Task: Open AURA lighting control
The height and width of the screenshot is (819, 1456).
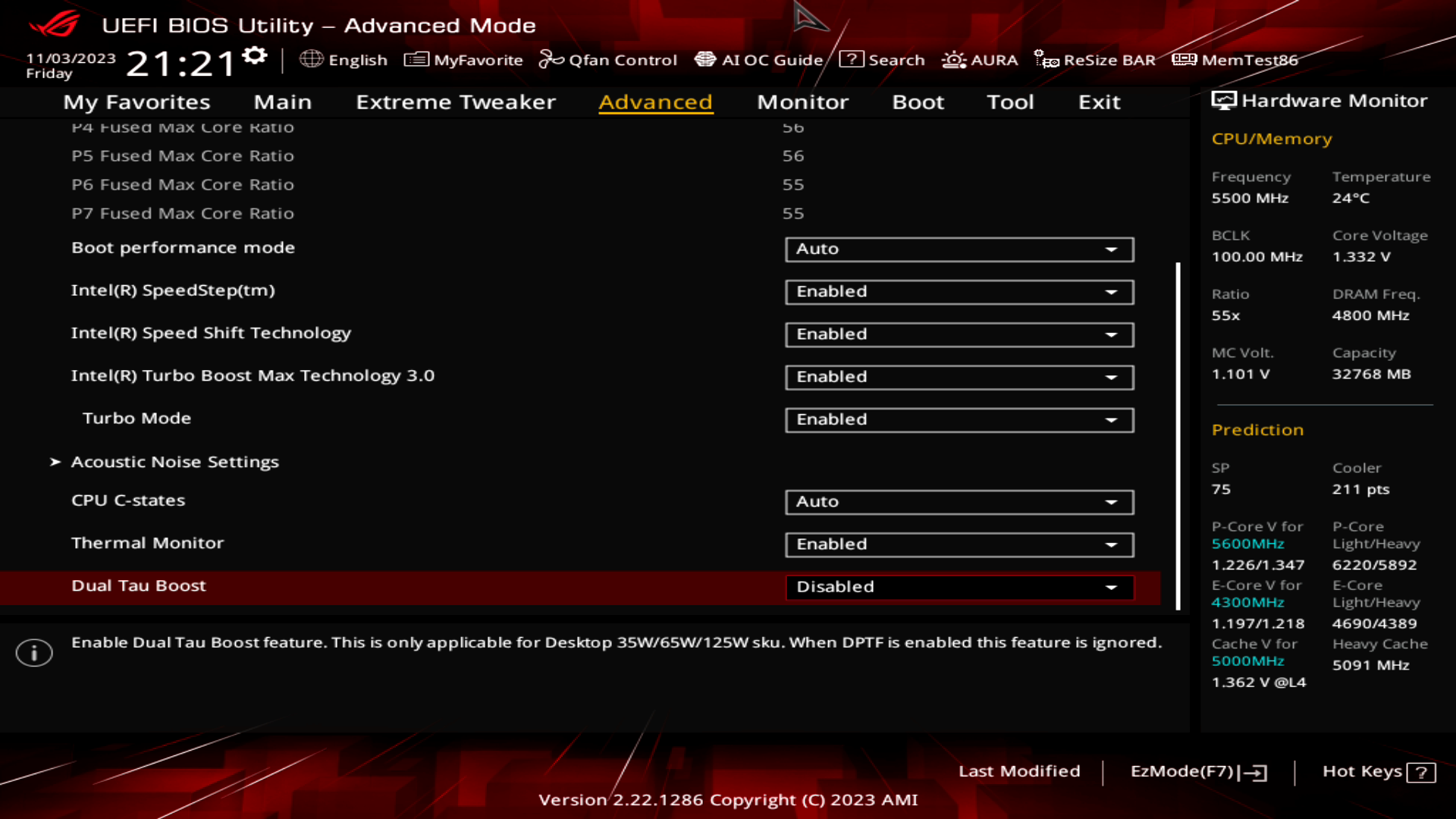Action: (981, 59)
